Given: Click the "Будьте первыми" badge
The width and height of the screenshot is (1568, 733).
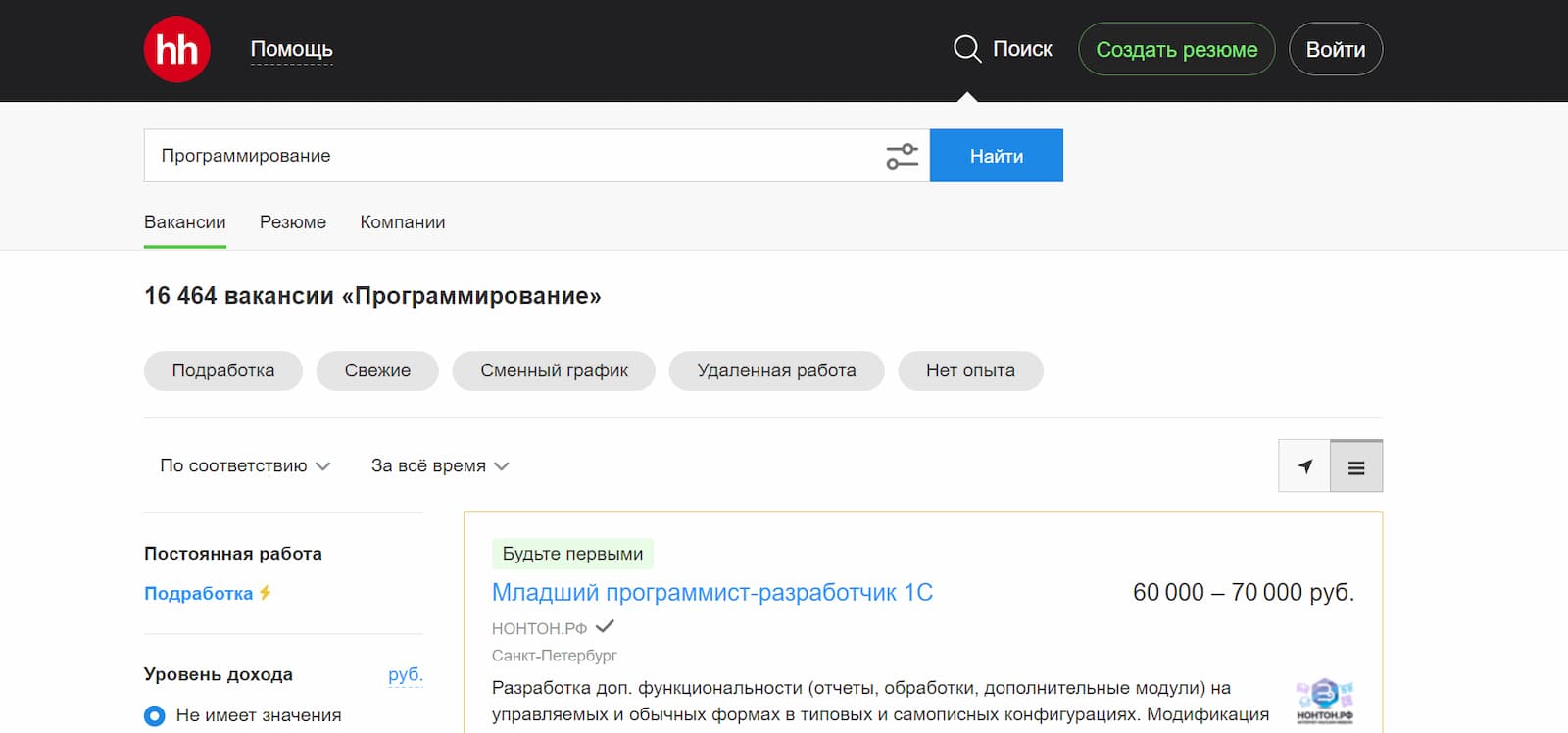Looking at the screenshot, I should [573, 554].
